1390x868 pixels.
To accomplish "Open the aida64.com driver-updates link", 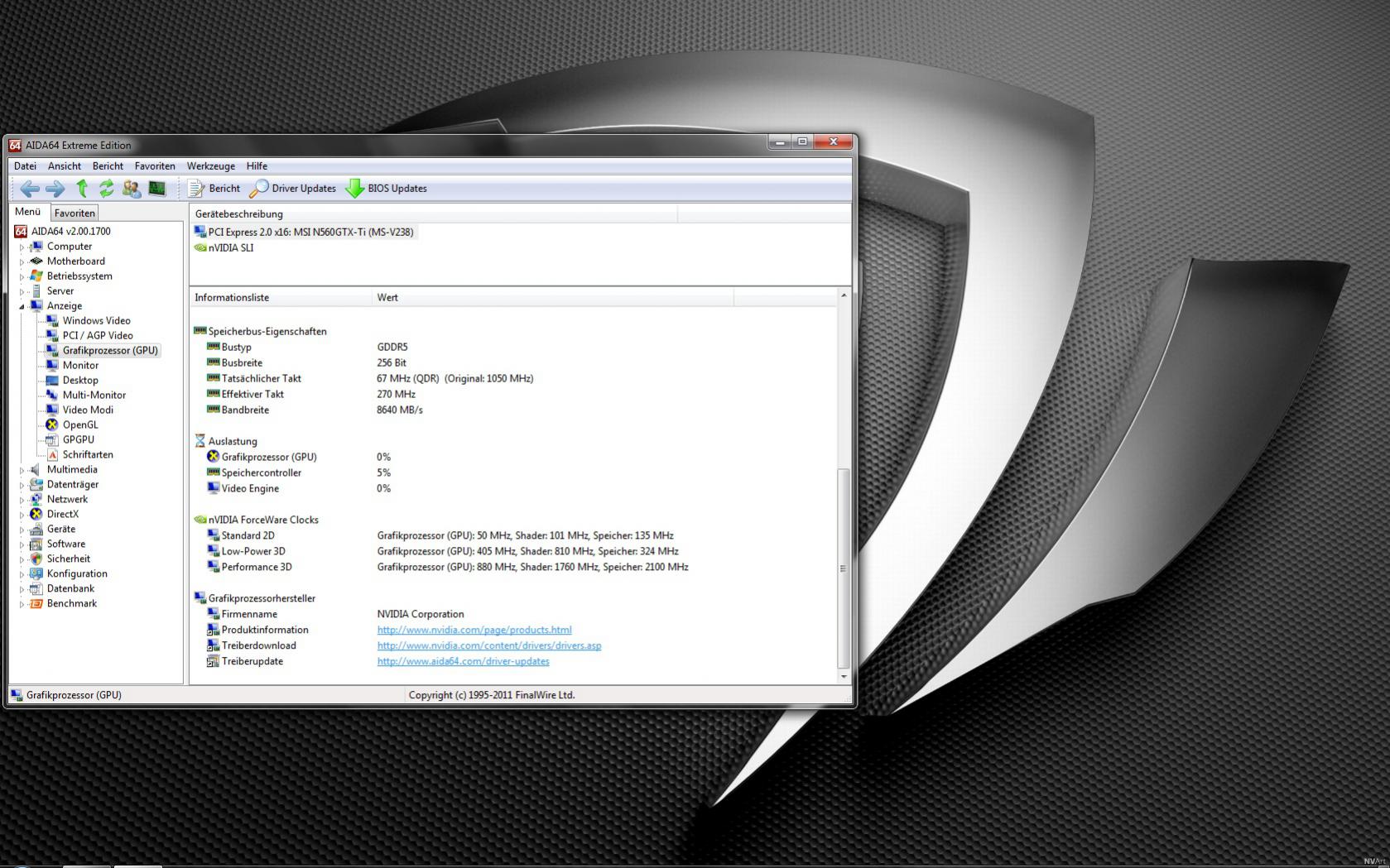I will [464, 662].
